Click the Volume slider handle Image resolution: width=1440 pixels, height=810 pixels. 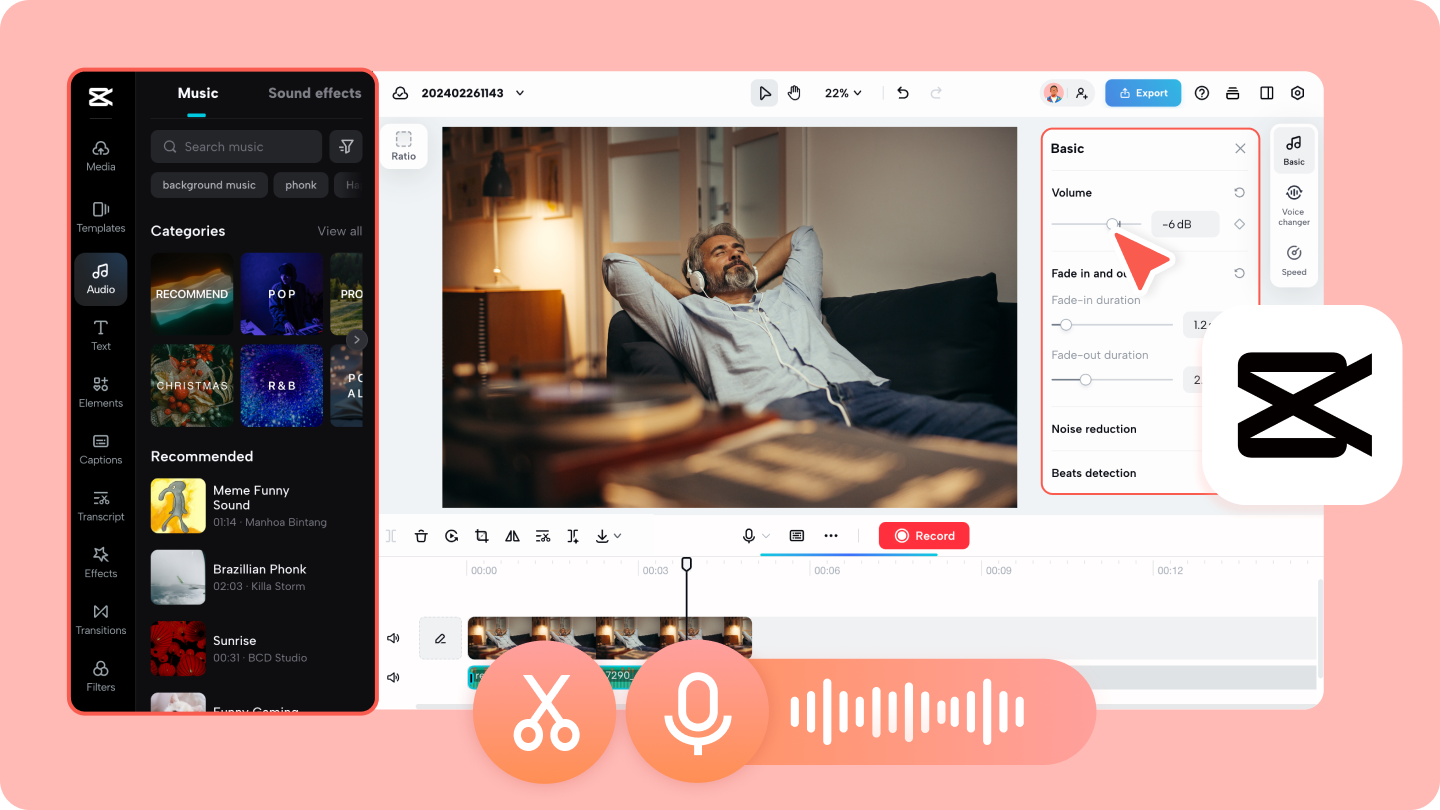1112,224
